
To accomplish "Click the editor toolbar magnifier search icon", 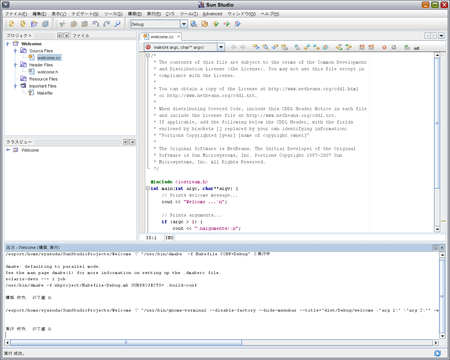I will tap(265, 47).
